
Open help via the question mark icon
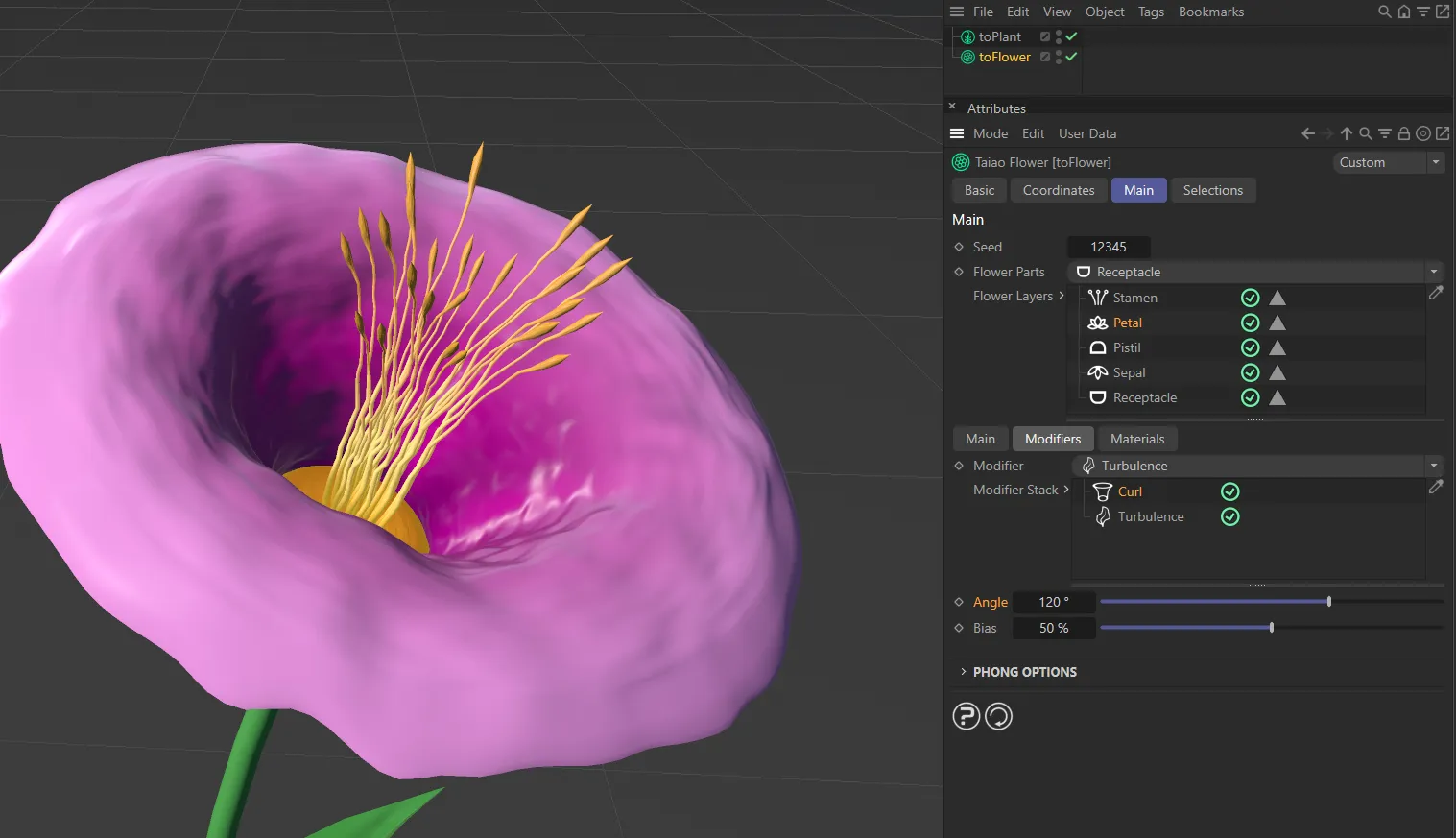pyautogui.click(x=967, y=715)
